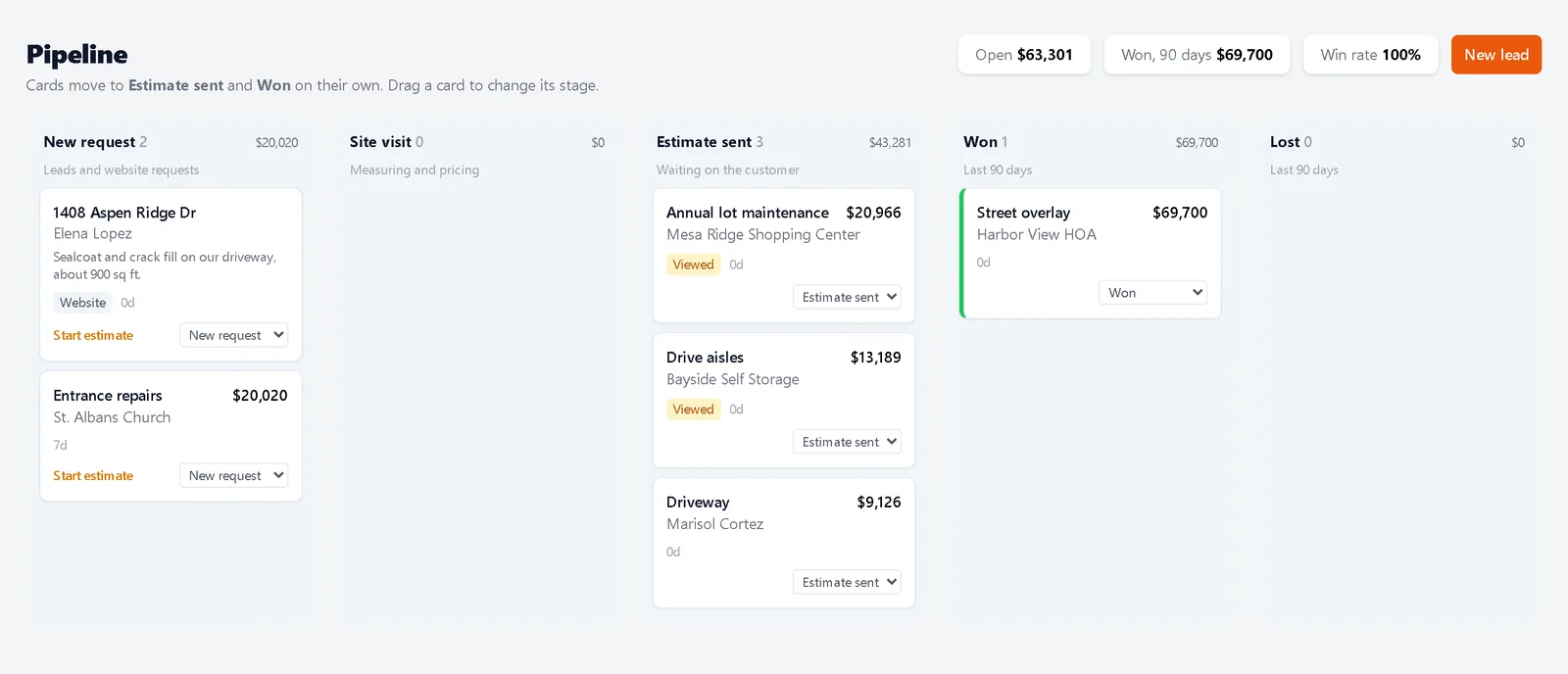This screenshot has height=674, width=1568.
Task: Click Marisol Cortez customer name
Action: click(714, 524)
